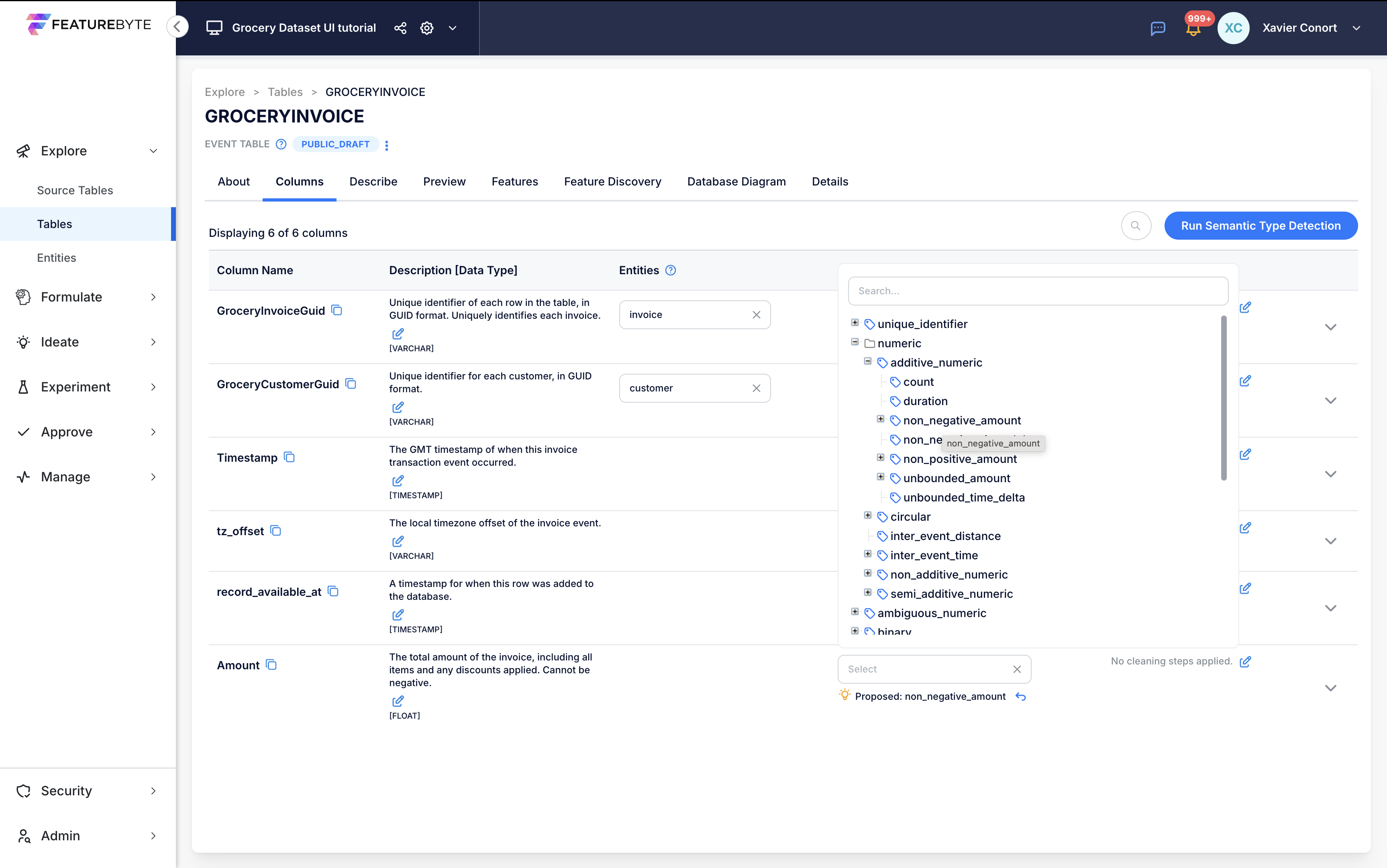Edit description of GroceryCustomerGuid
Viewport: 1387px width, 868px height.
pyautogui.click(x=398, y=407)
